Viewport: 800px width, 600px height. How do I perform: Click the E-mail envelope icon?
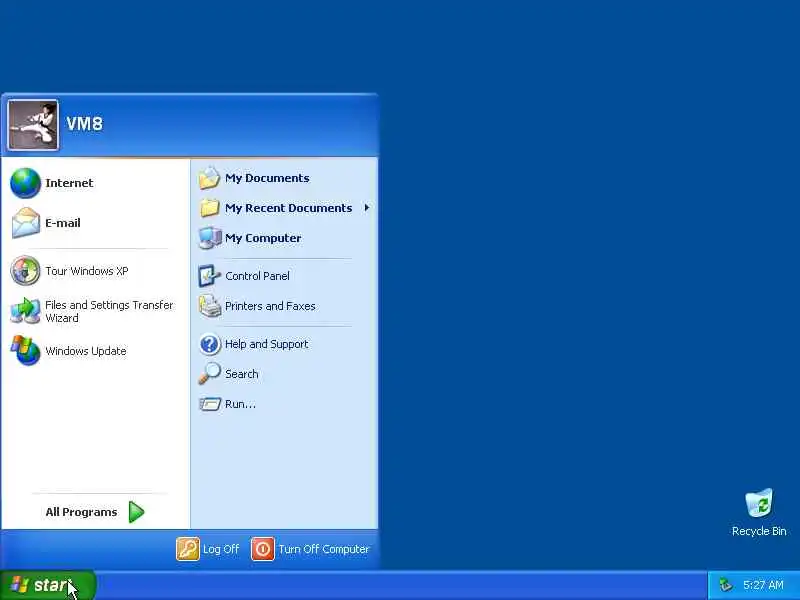(26, 223)
